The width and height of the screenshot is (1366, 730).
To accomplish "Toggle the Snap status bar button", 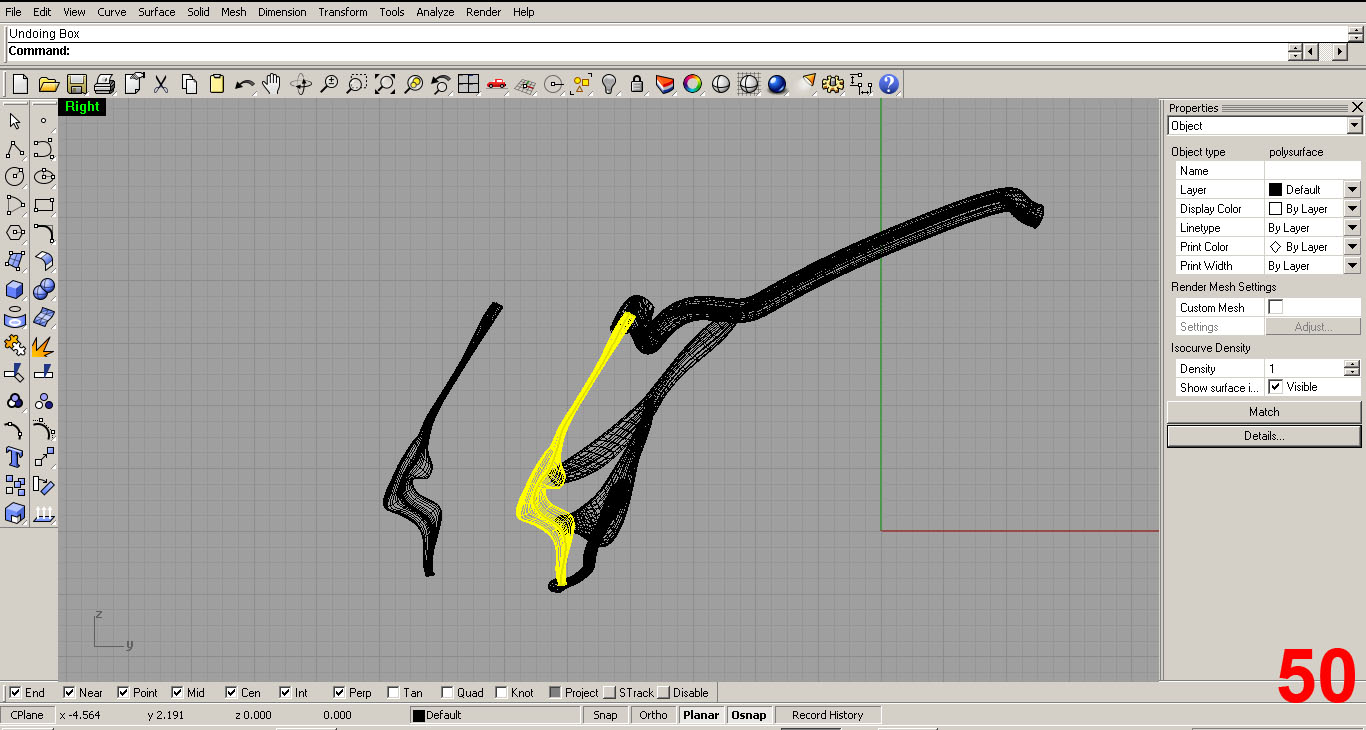I will tap(605, 715).
